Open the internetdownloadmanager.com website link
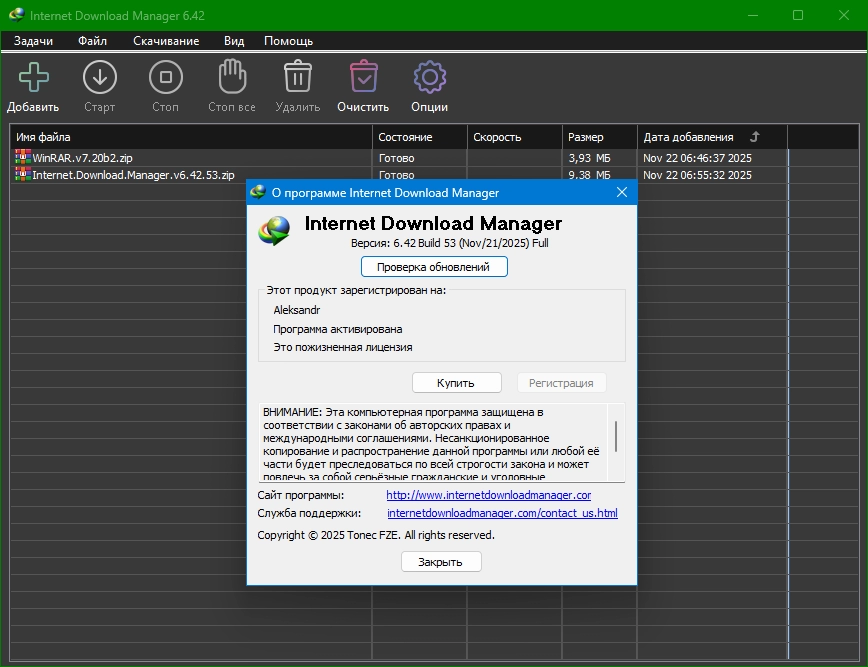The image size is (868, 667). (x=488, y=495)
